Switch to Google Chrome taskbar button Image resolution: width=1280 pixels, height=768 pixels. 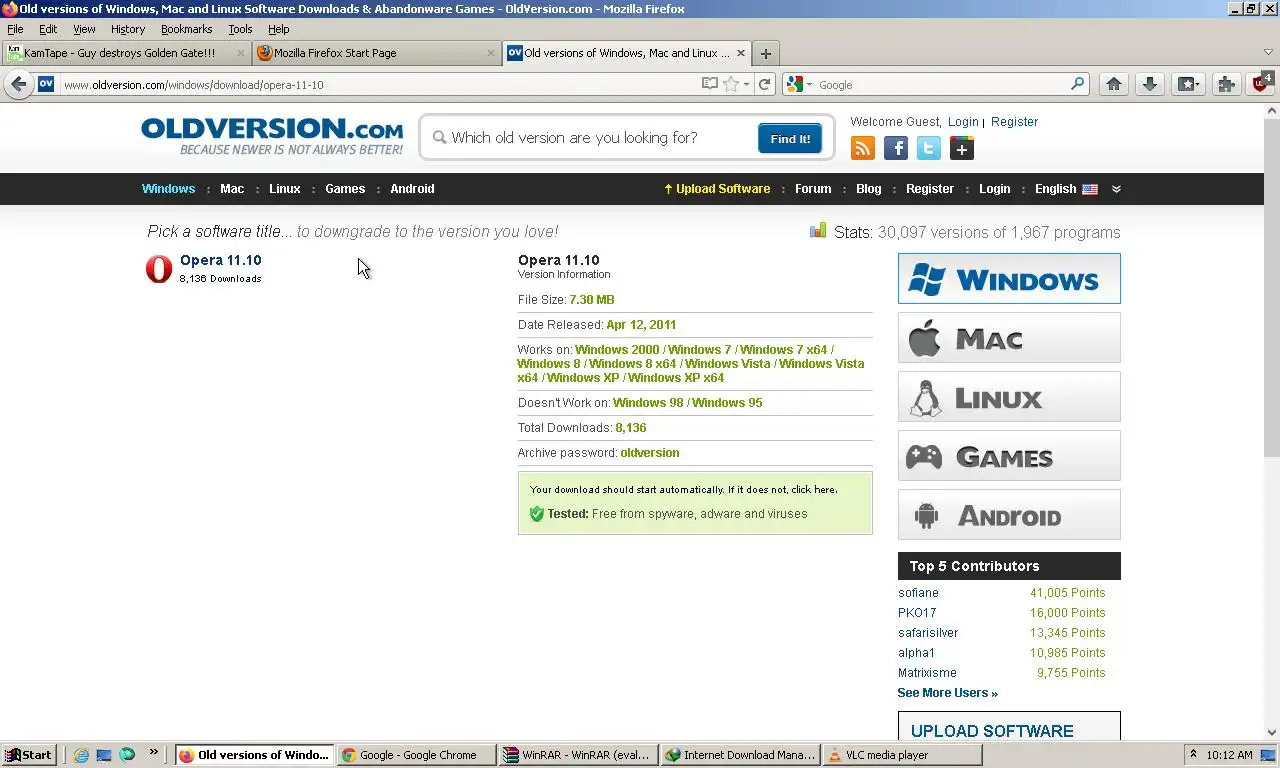417,755
